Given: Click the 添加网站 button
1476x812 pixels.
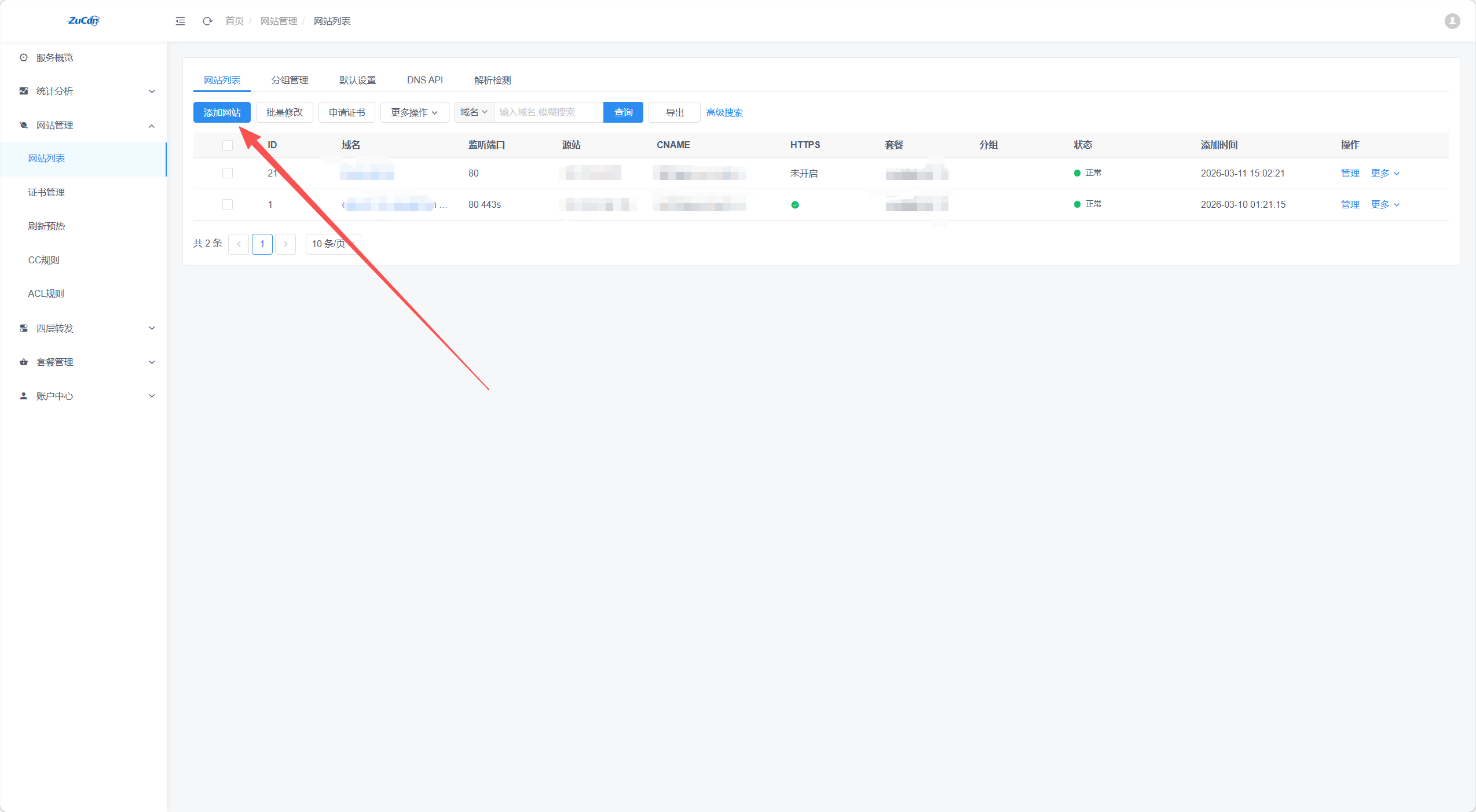Looking at the screenshot, I should tap(222, 112).
